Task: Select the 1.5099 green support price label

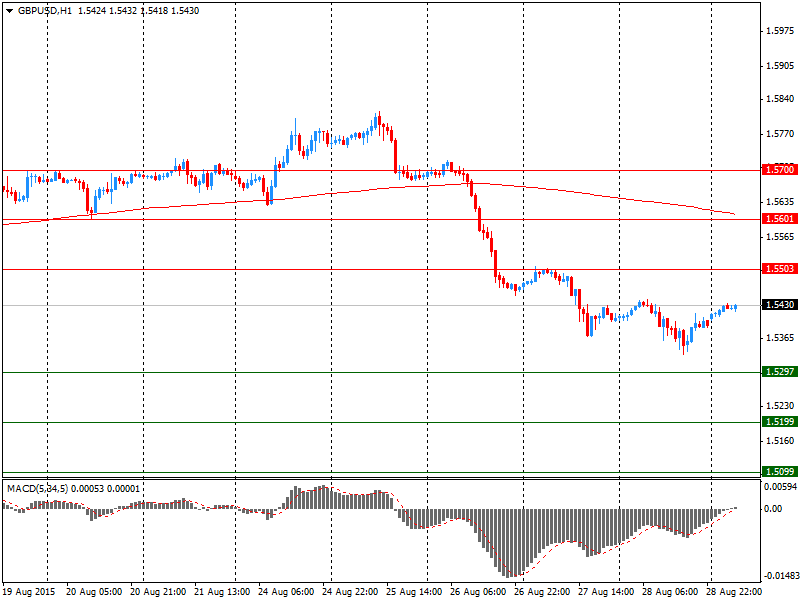Action: pyautogui.click(x=779, y=471)
